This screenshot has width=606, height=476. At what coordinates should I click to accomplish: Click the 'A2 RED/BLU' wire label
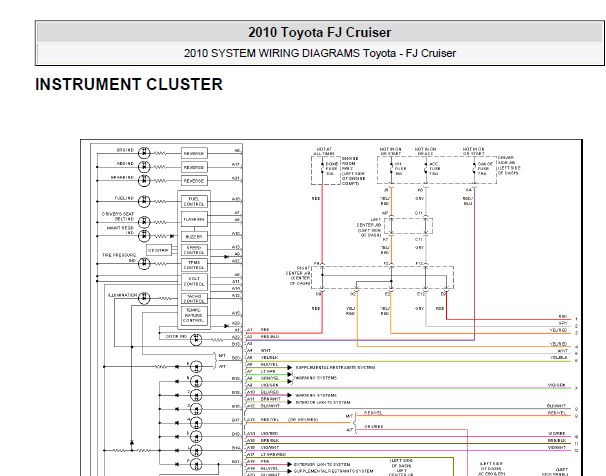(x=263, y=337)
